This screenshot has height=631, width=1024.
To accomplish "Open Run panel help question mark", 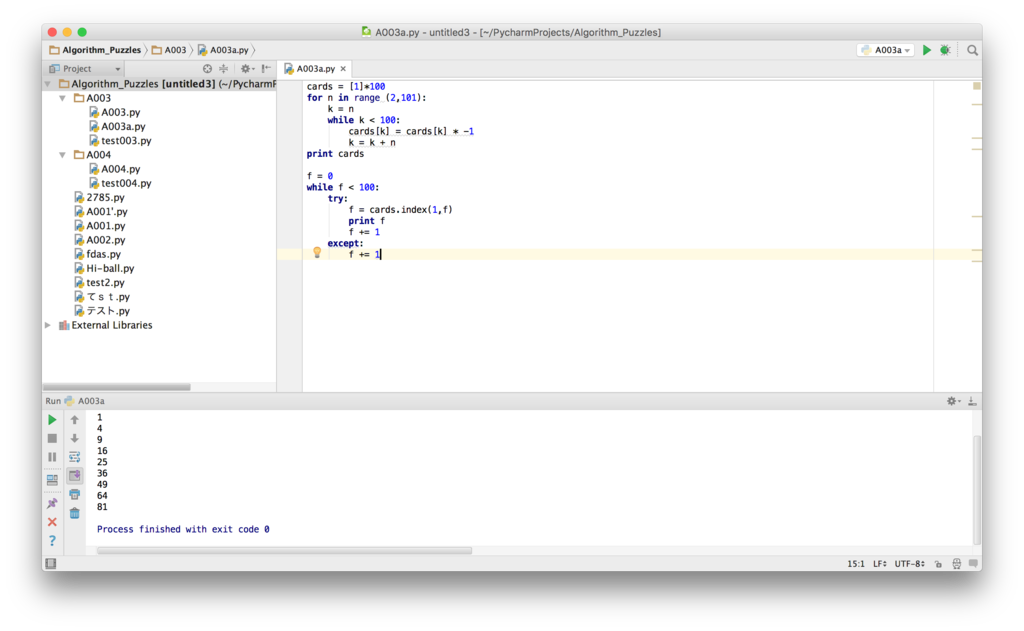I will click(52, 541).
